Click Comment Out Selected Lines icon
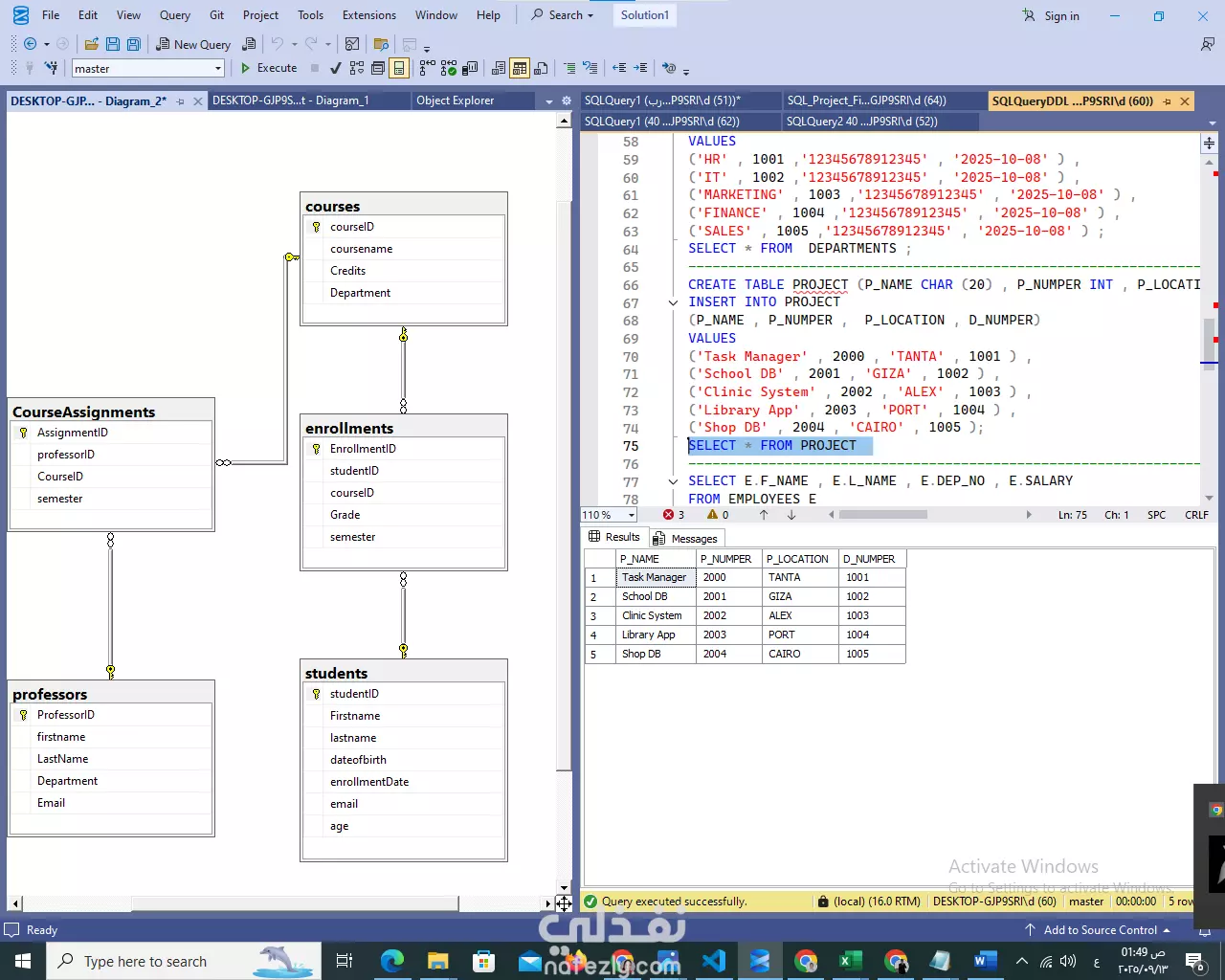 (x=569, y=68)
